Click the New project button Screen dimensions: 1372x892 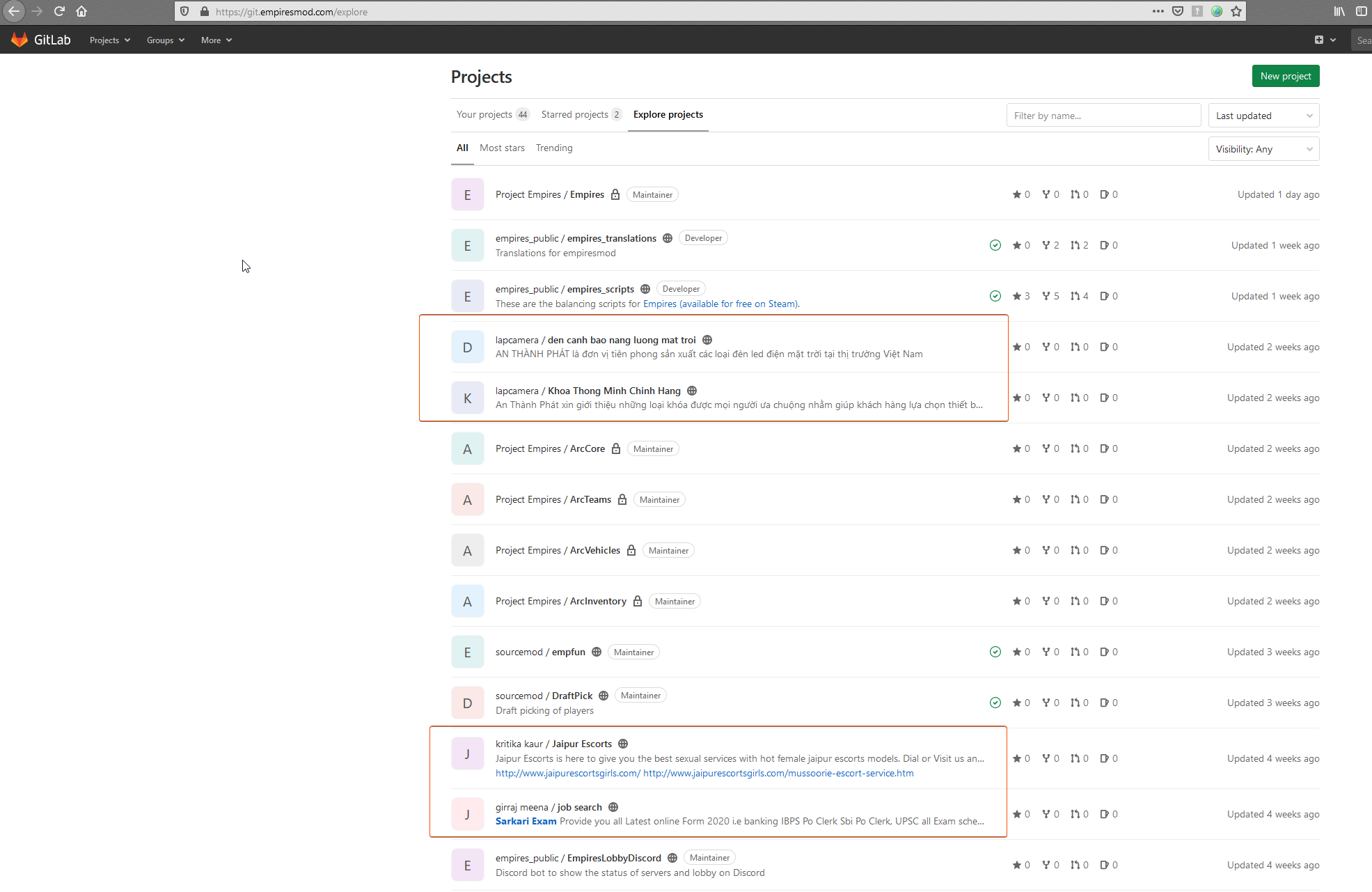pyautogui.click(x=1285, y=76)
